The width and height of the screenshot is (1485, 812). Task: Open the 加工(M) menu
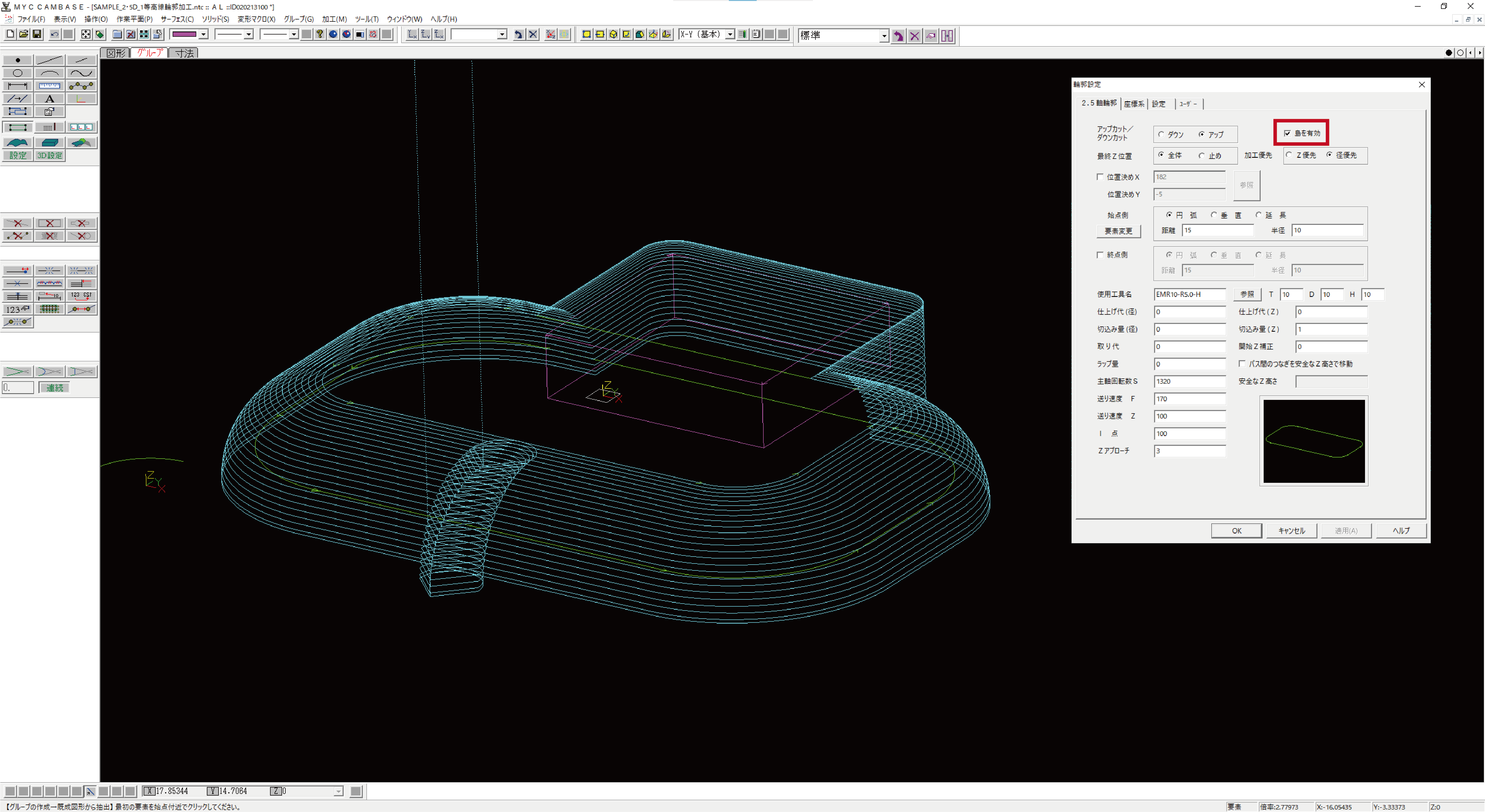click(x=334, y=19)
